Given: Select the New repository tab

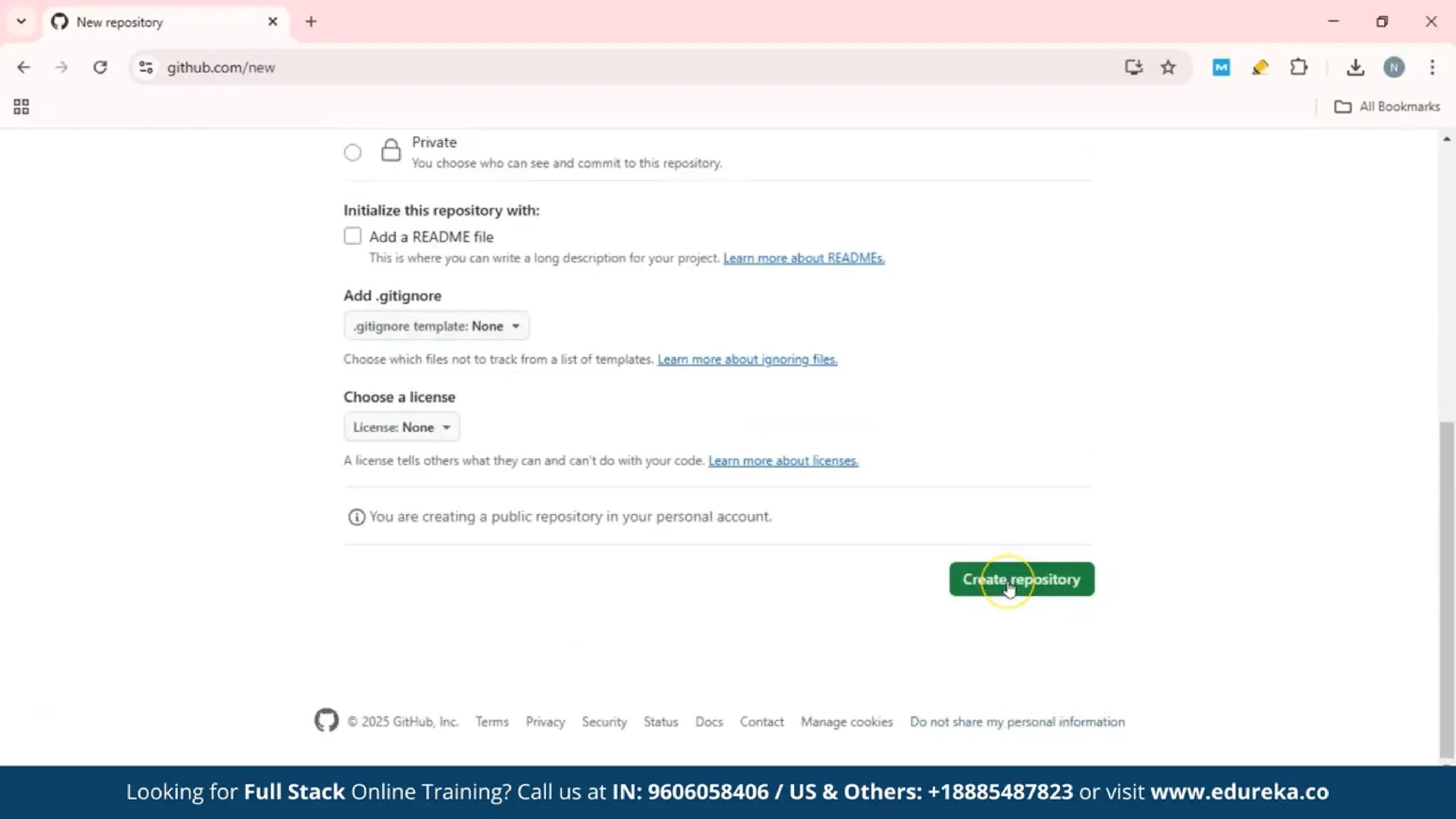Looking at the screenshot, I should 166,22.
